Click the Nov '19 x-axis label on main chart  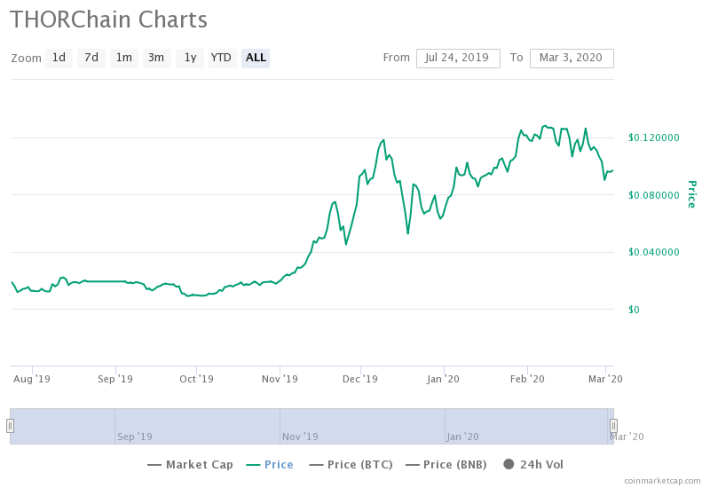pyautogui.click(x=279, y=379)
